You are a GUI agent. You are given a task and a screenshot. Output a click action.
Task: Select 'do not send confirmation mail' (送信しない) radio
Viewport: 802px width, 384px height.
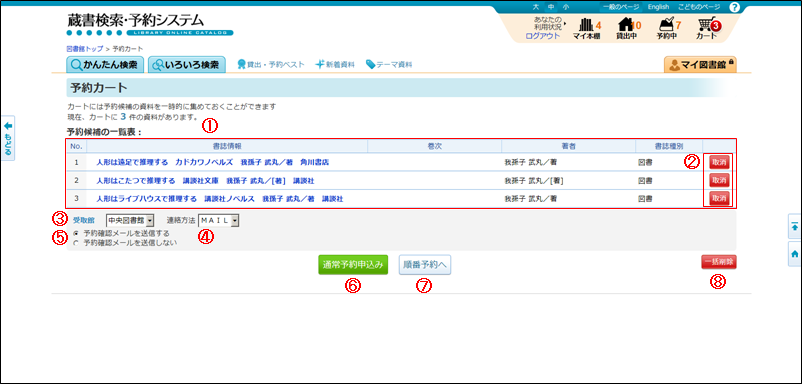pos(76,243)
